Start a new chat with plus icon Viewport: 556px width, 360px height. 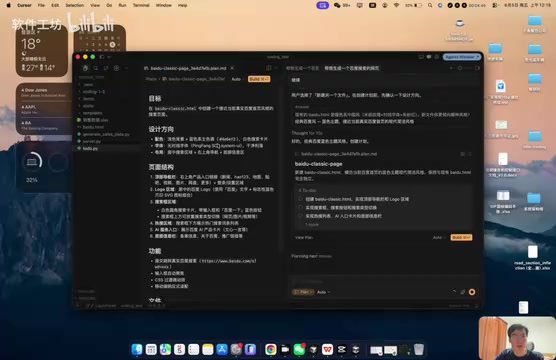[451, 68]
